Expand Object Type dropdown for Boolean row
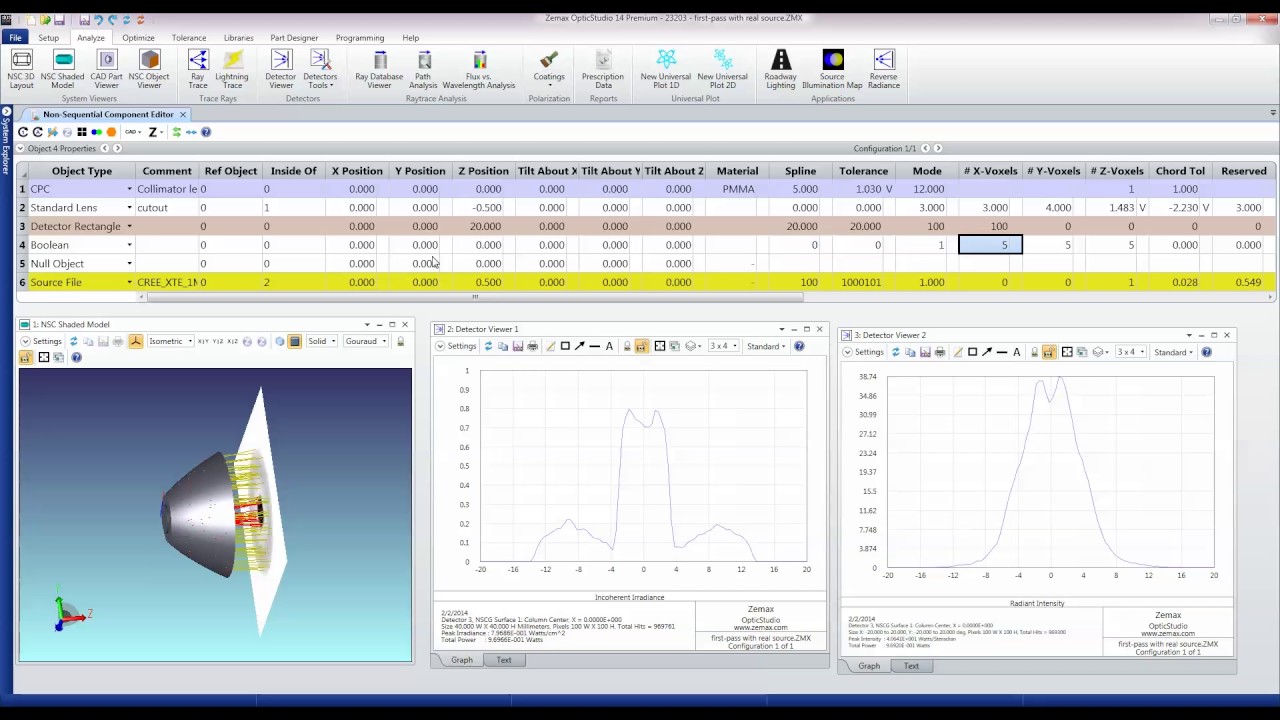1280x720 pixels. [x=129, y=245]
